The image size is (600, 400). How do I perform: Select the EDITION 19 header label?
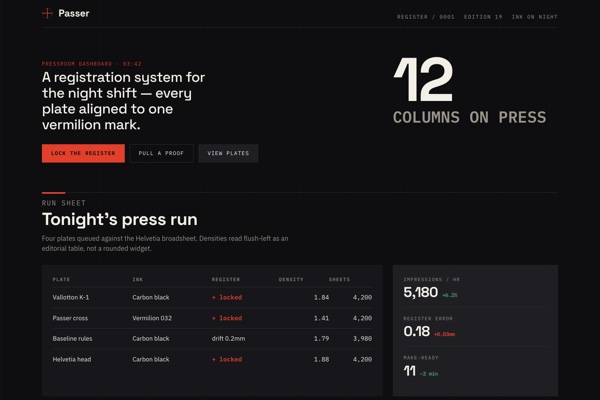tap(483, 17)
